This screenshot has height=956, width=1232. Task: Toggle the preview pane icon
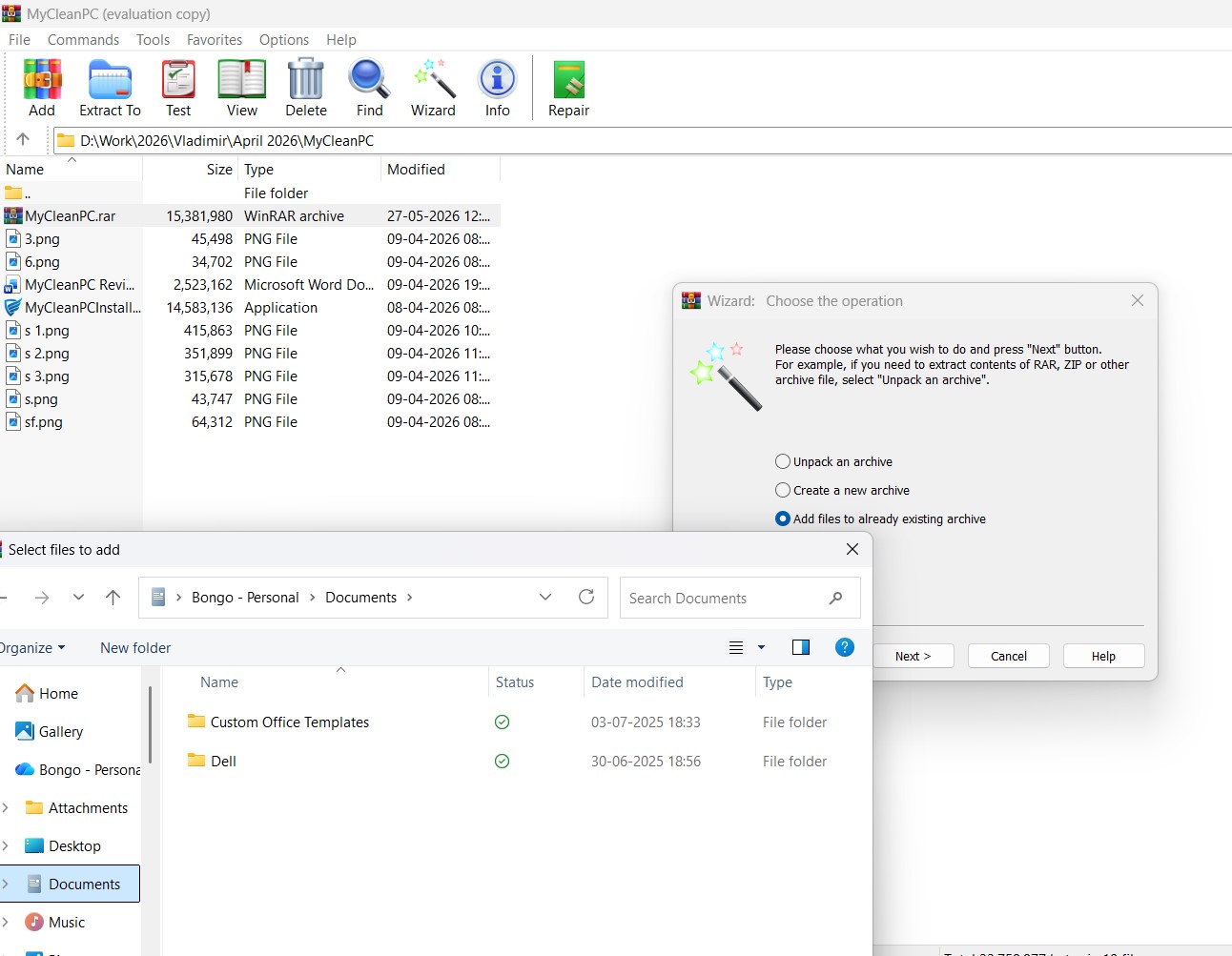click(801, 647)
